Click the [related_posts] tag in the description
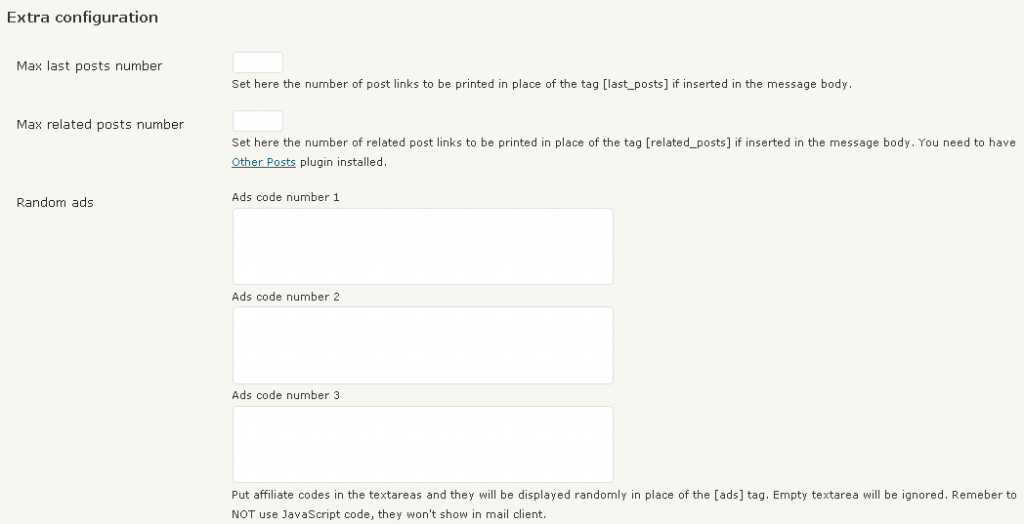The height and width of the screenshot is (524, 1024). tap(688, 143)
